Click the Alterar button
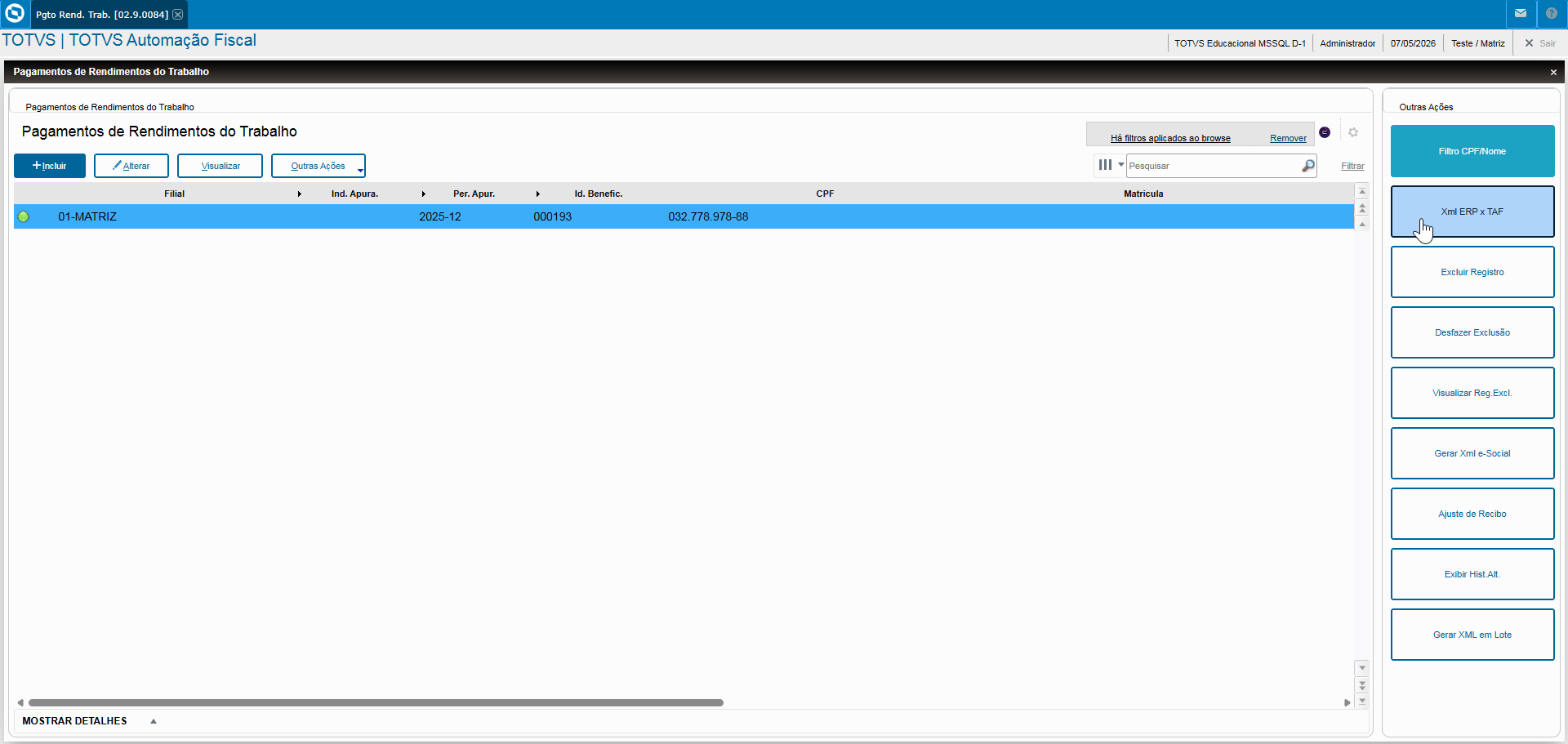1568x744 pixels. [x=131, y=166]
